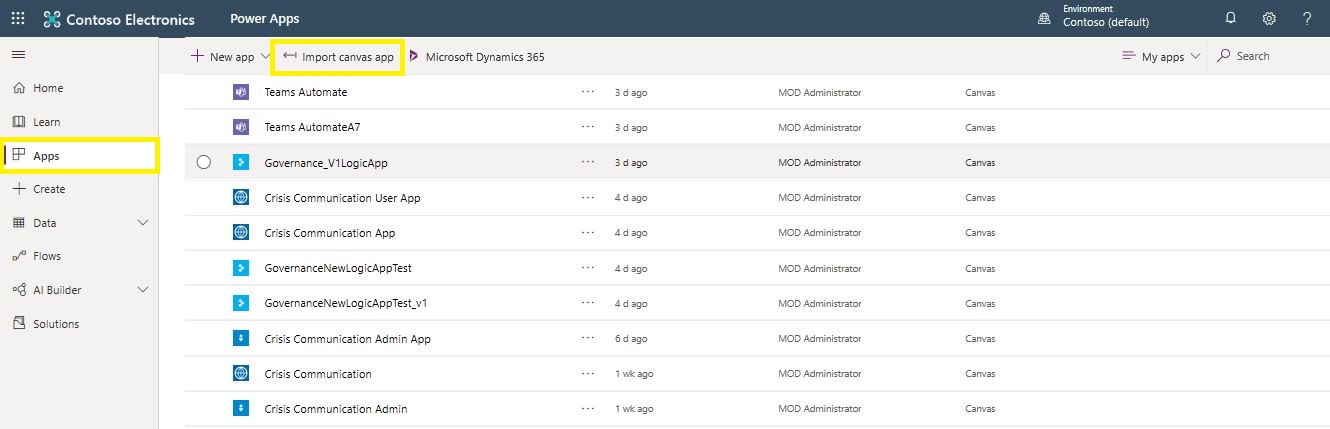Click the GovernanceNewLogicAppTest_v1 app icon
Image resolution: width=1330 pixels, height=429 pixels.
click(x=240, y=303)
